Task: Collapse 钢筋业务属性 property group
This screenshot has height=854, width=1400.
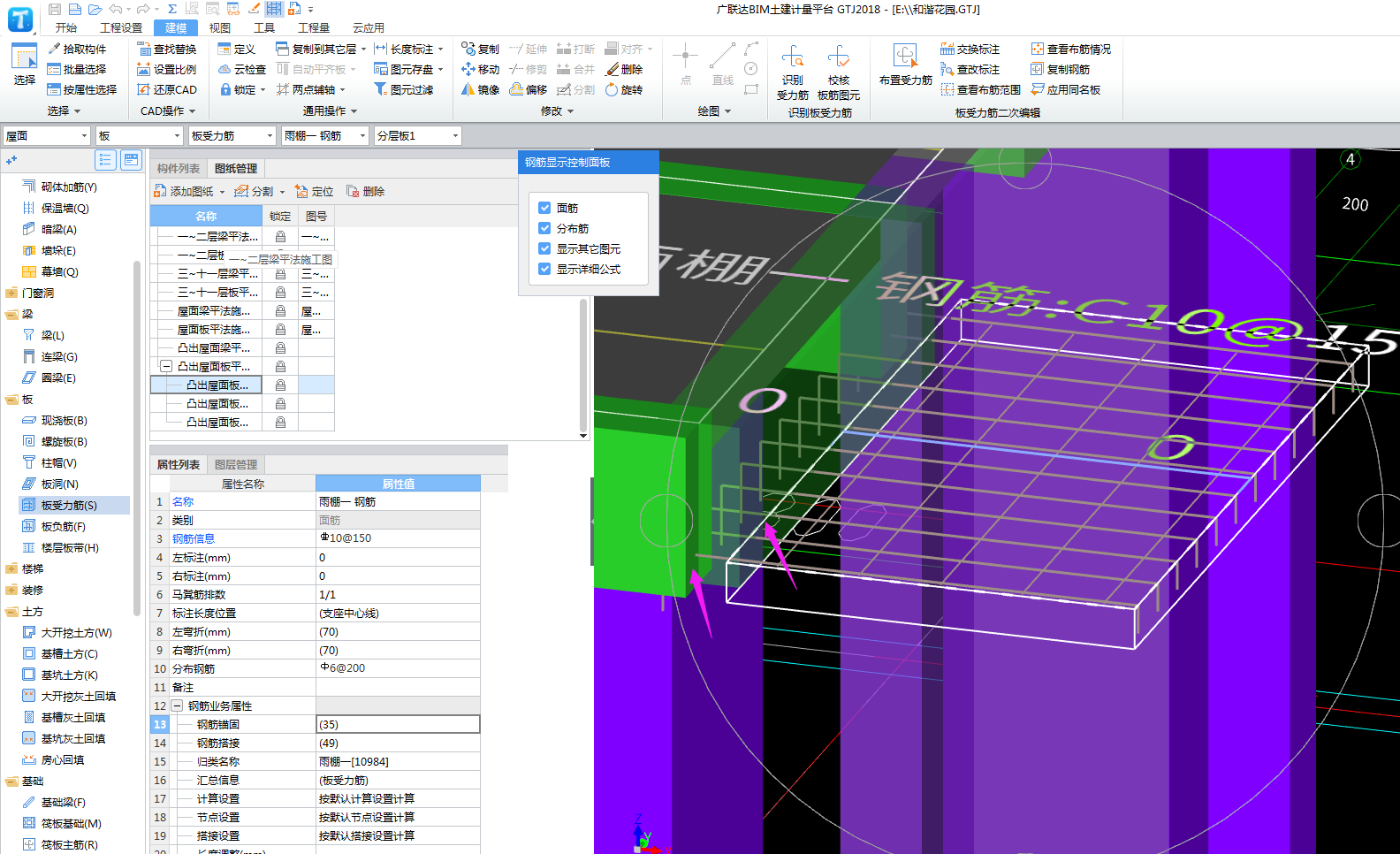Action: 177,706
